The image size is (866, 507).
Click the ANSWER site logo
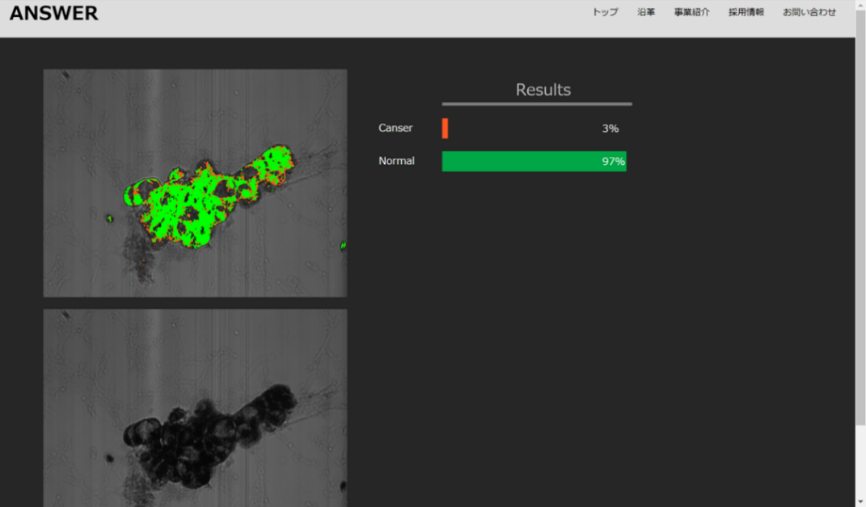(x=54, y=13)
